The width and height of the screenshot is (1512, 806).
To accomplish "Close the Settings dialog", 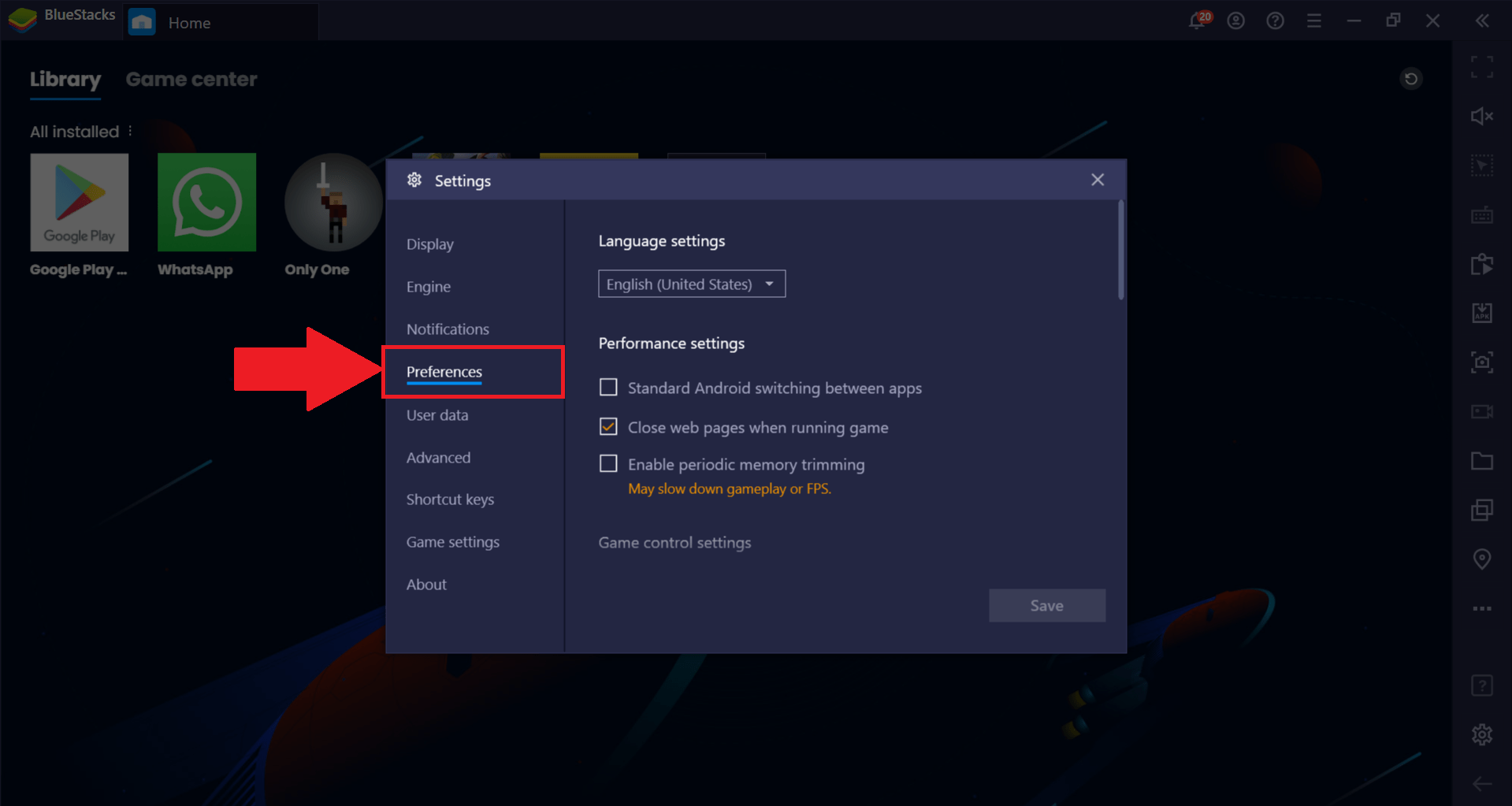I will tap(1098, 180).
